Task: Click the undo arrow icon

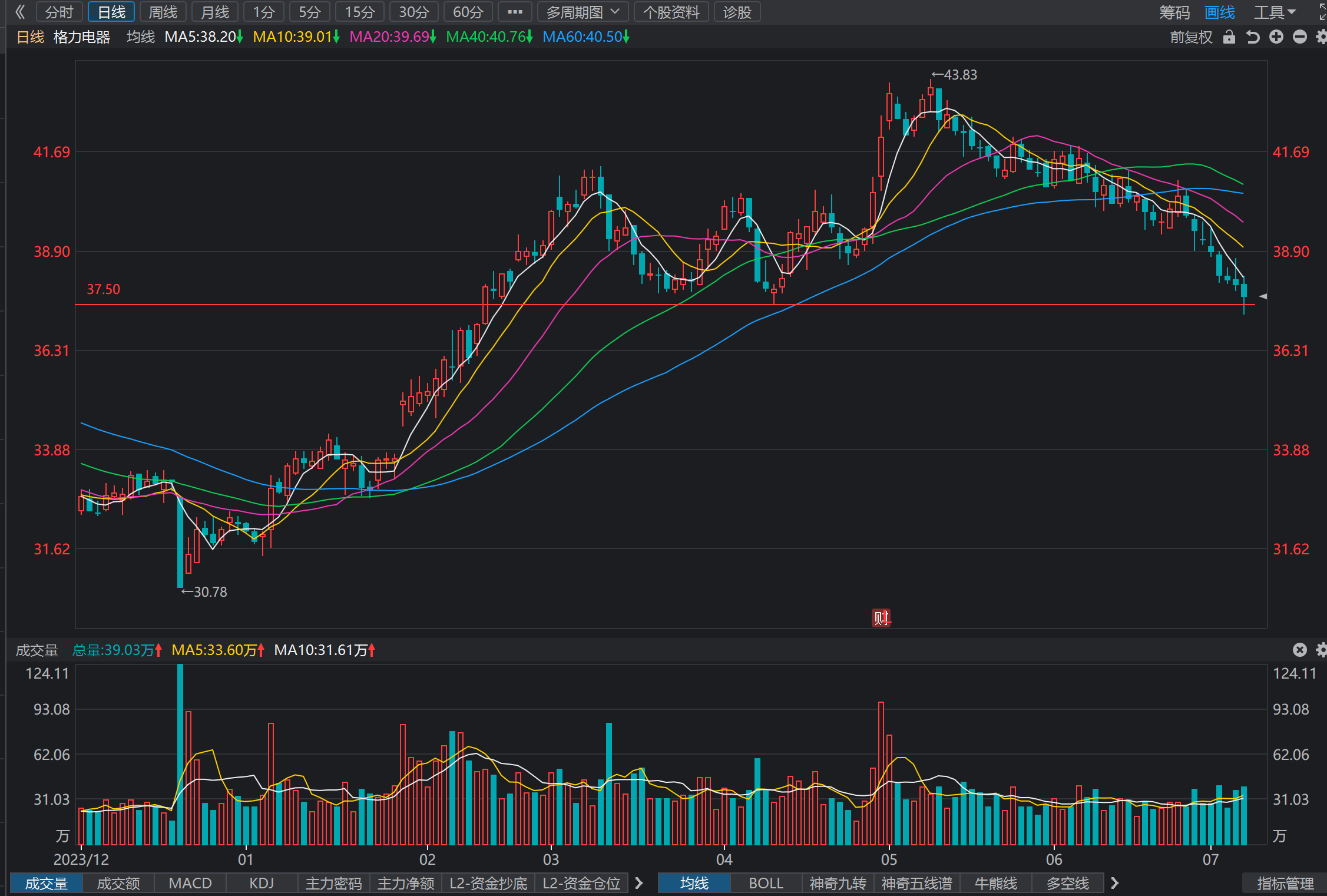Action: 1252,37
